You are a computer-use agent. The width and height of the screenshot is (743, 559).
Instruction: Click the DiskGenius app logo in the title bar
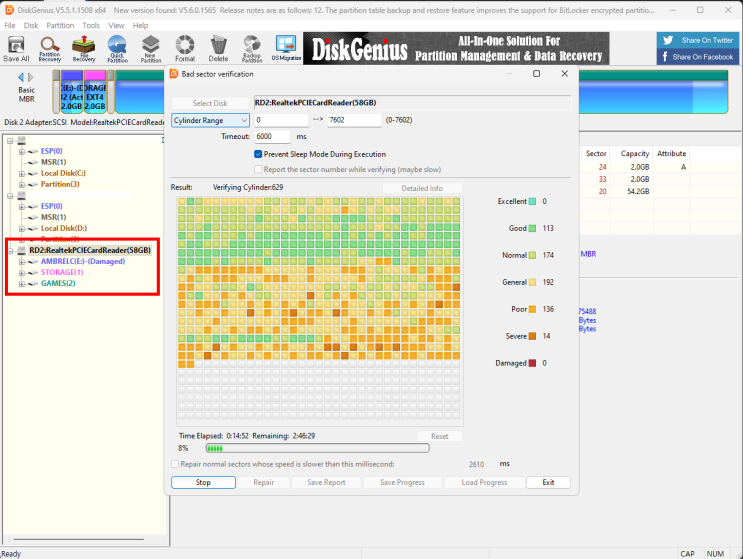tap(9, 10)
